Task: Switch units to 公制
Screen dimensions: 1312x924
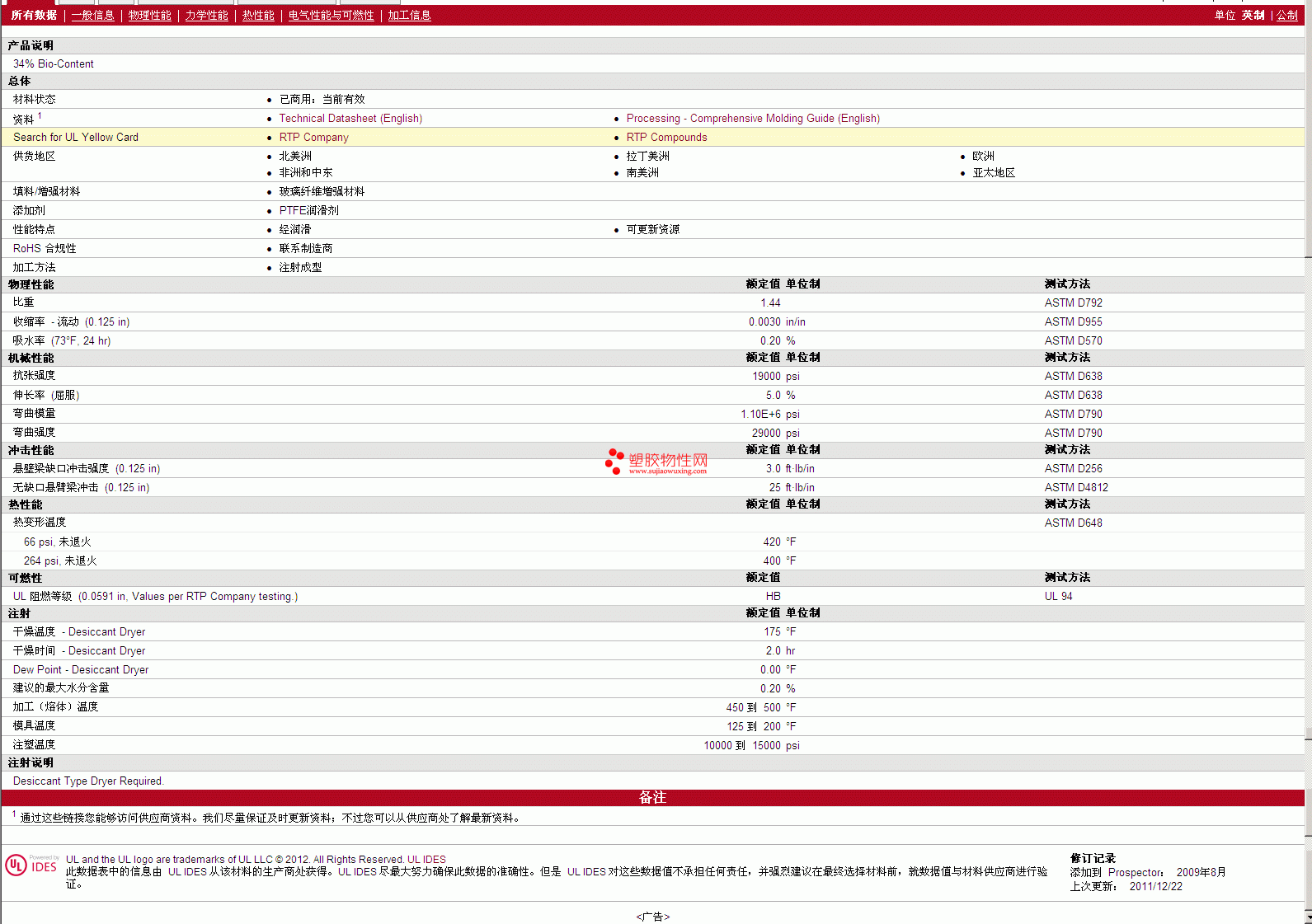Action: click(x=1287, y=16)
